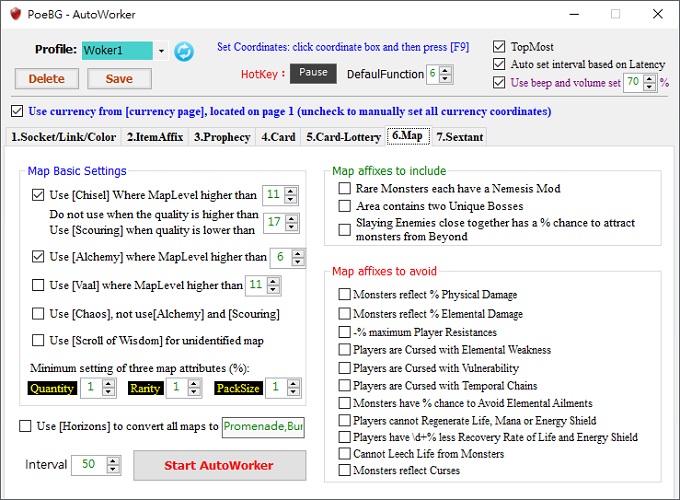Click the yellow Quantity label
680x500 pixels.
click(x=52, y=388)
